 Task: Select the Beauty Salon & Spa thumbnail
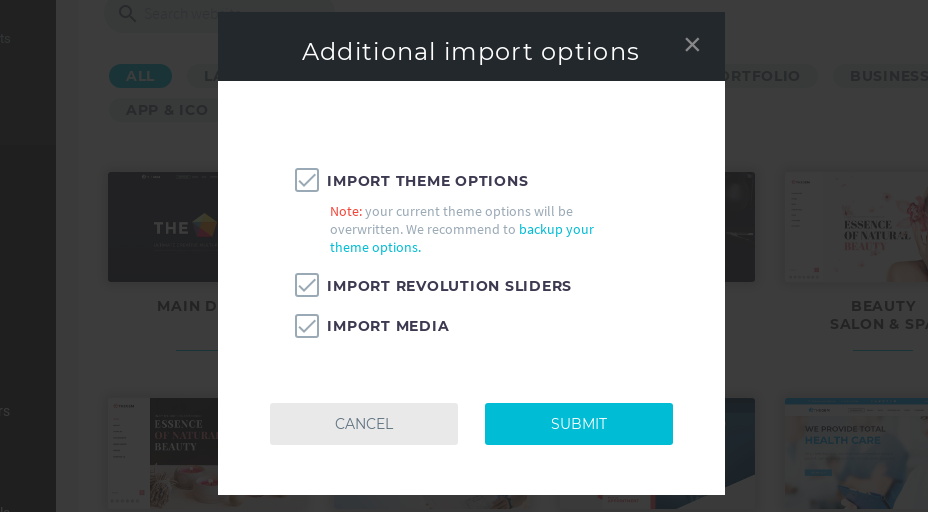tap(856, 227)
